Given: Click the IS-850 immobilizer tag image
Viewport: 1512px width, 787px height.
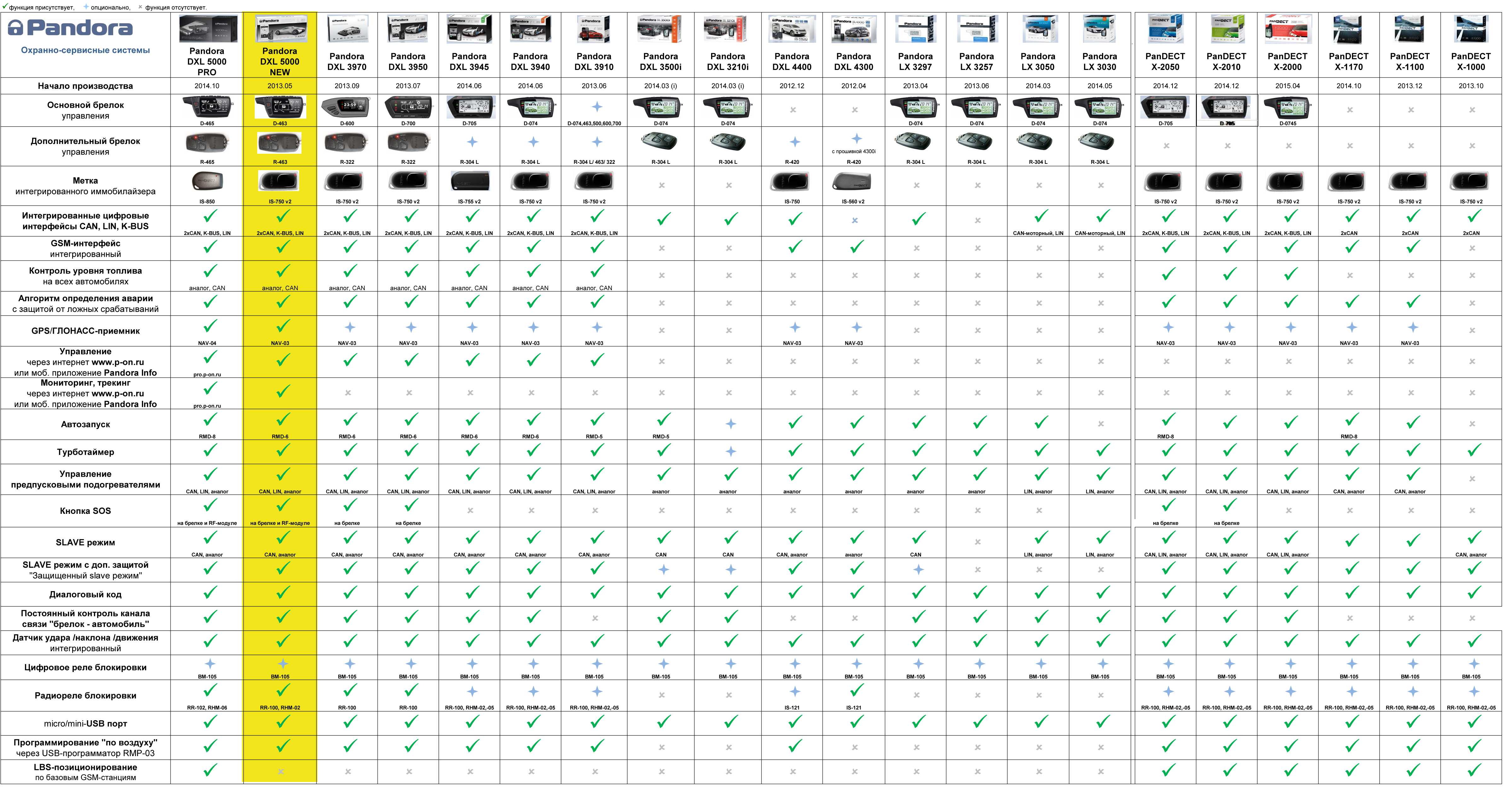Looking at the screenshot, I should [208, 181].
